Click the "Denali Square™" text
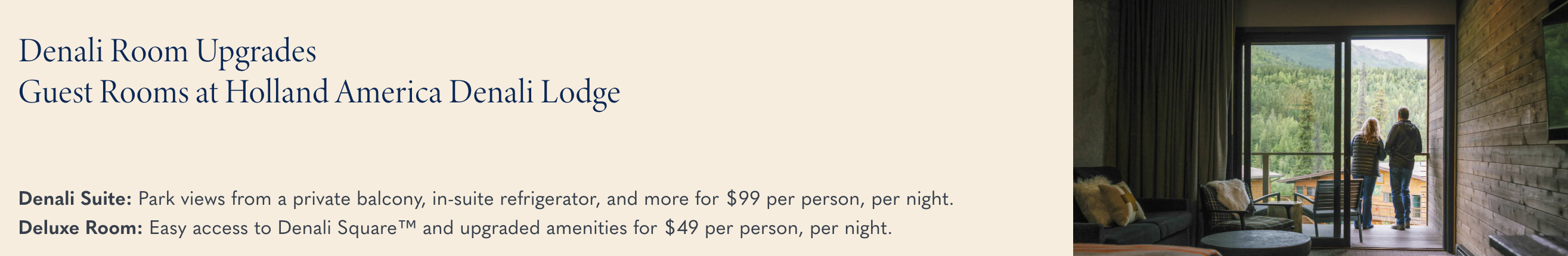Viewport: 1568px width, 256px height. [x=346, y=228]
